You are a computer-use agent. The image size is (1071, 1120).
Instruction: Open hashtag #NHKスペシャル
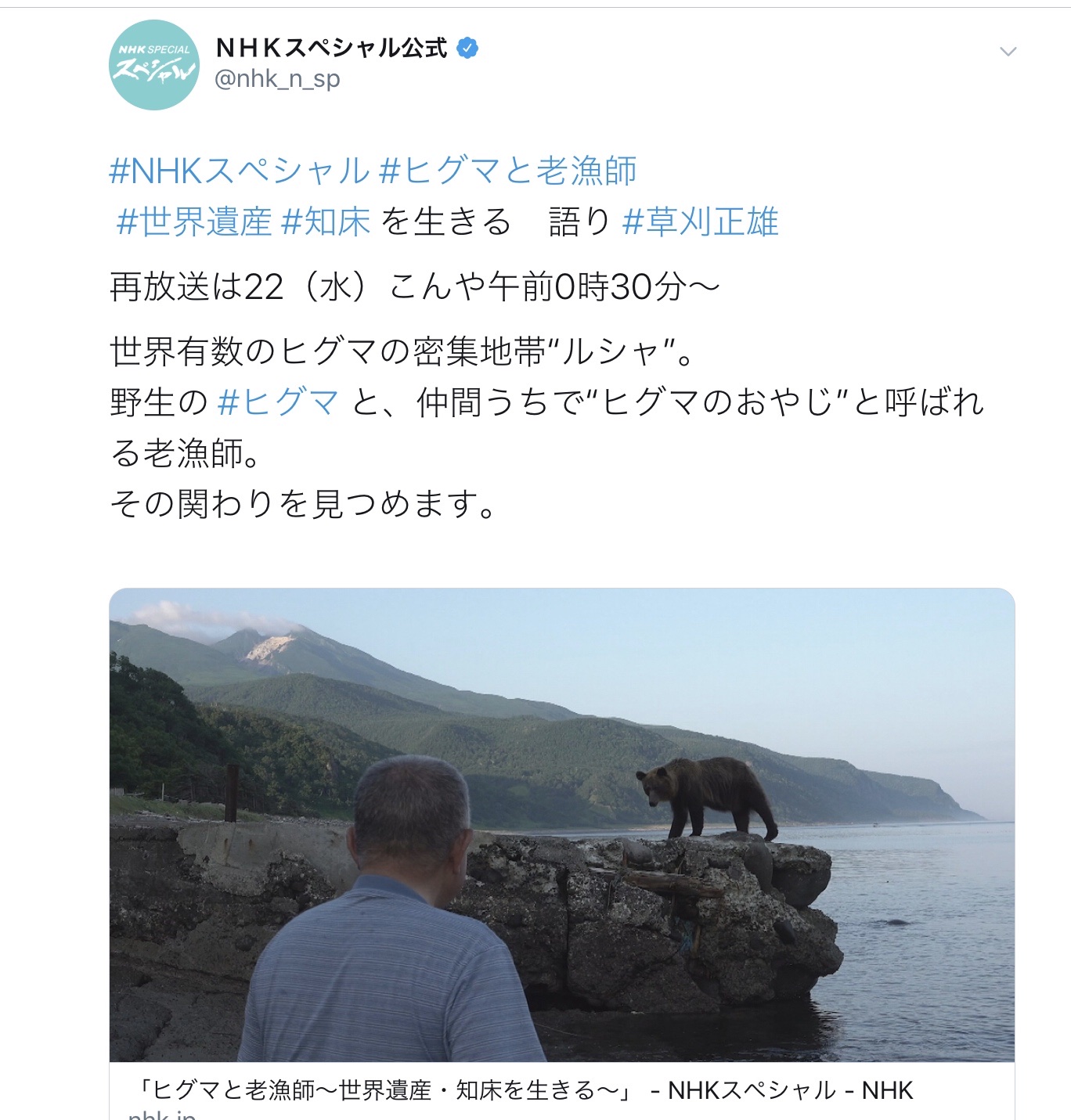click(240, 171)
